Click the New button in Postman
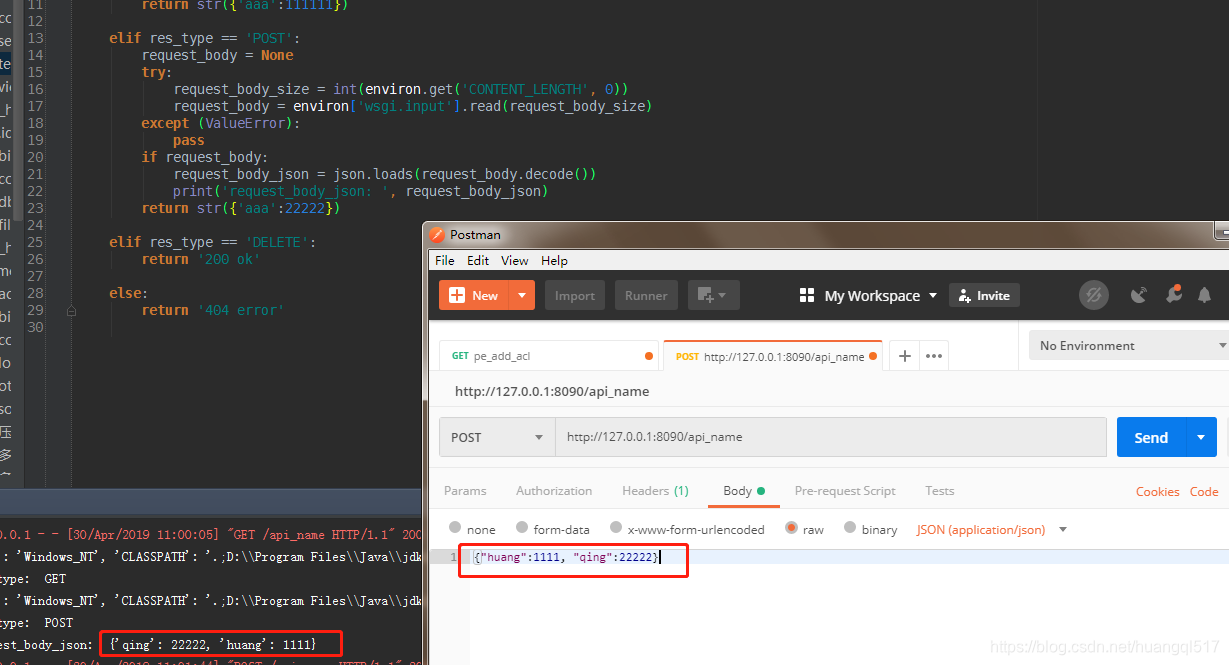Image resolution: width=1229 pixels, height=665 pixels. (474, 295)
